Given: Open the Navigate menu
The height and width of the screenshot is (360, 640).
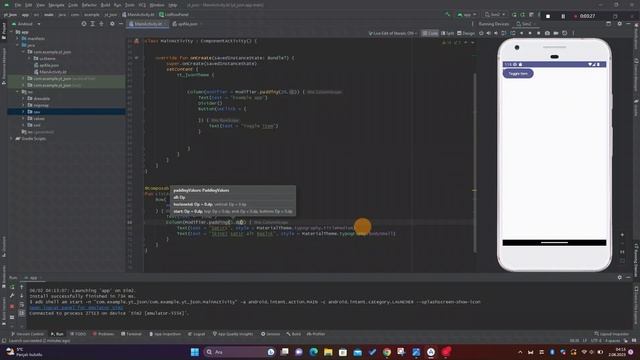Looking at the screenshot, I should coord(56,5).
